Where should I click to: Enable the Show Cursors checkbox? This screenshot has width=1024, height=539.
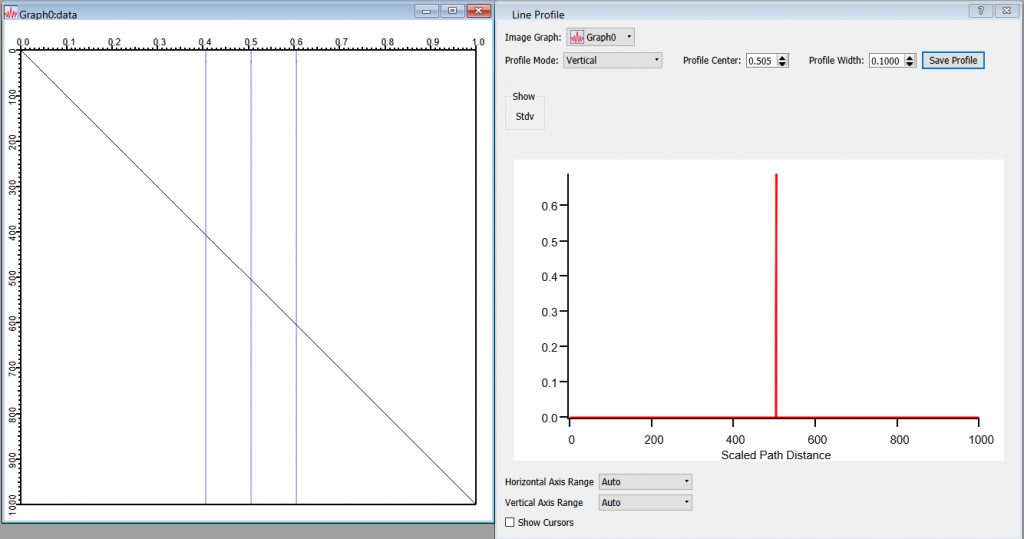[x=509, y=522]
